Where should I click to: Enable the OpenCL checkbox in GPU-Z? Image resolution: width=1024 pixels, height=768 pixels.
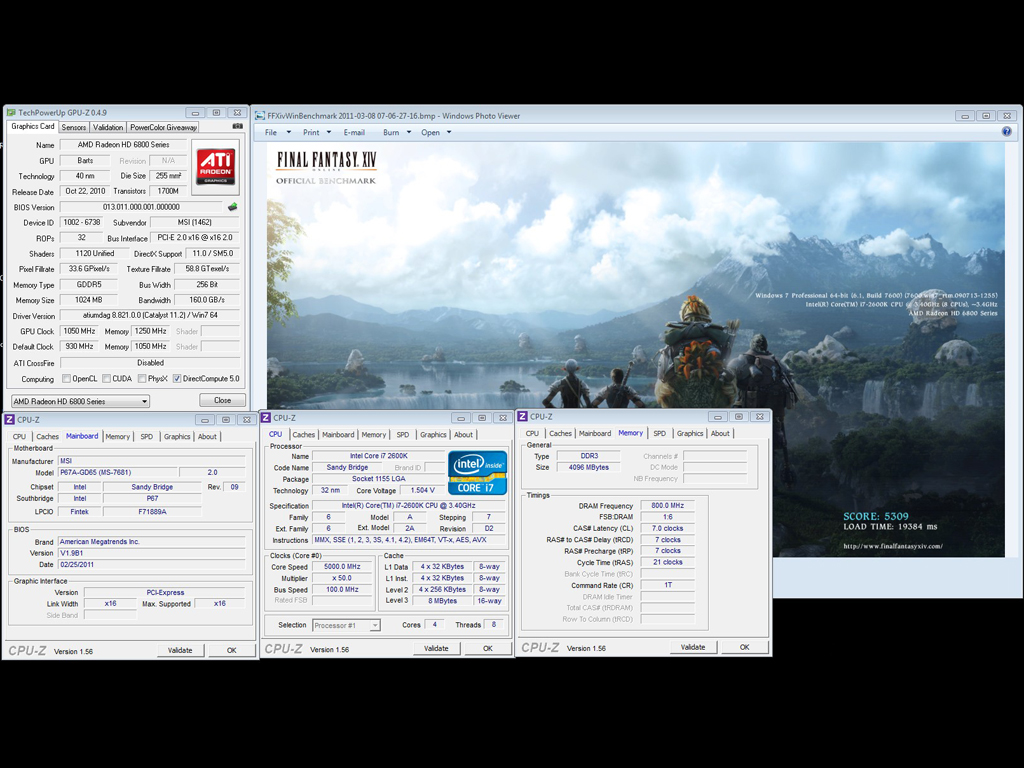tap(66, 379)
